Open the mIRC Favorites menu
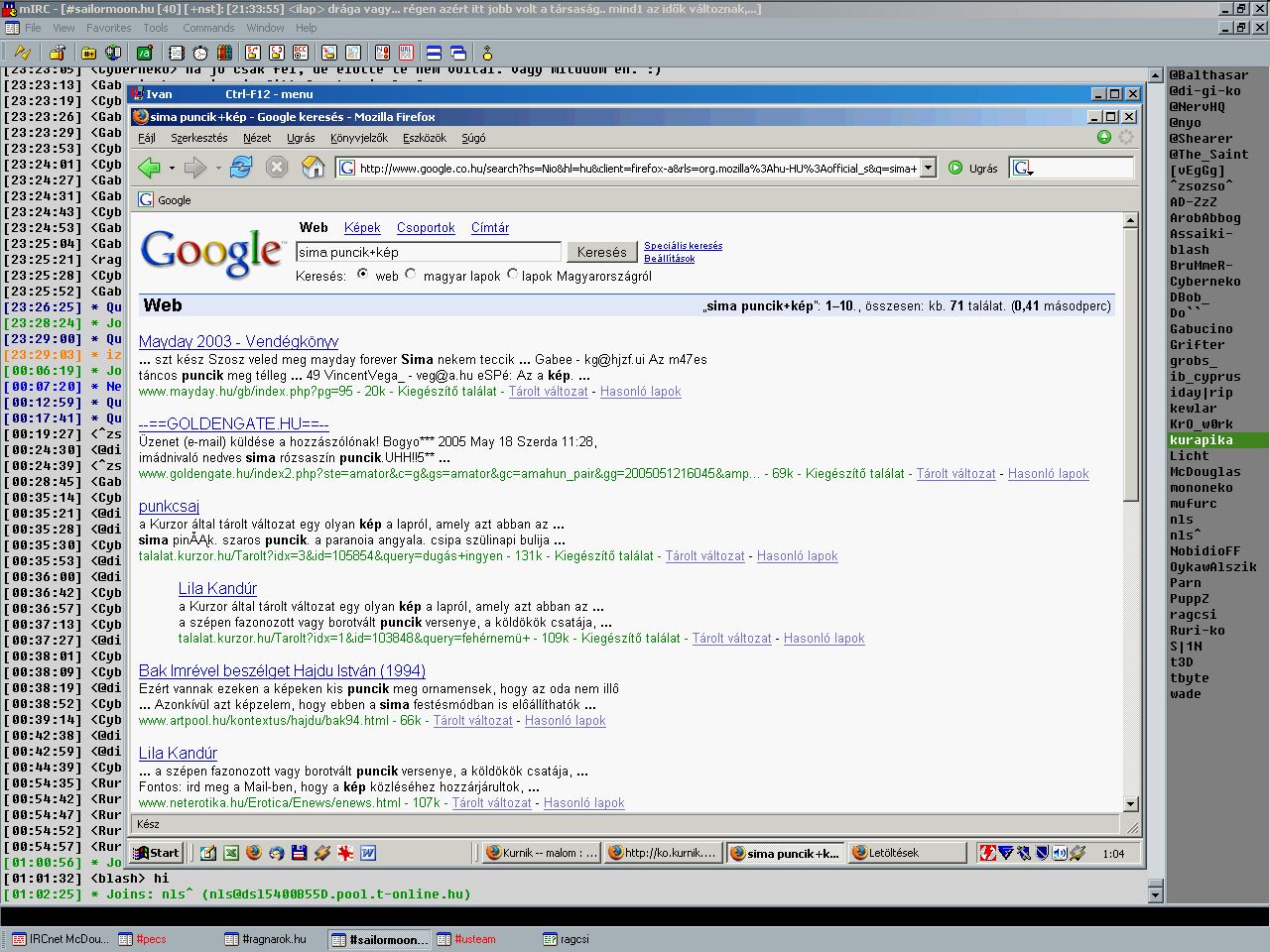The height and width of the screenshot is (952, 1270). pos(108,28)
